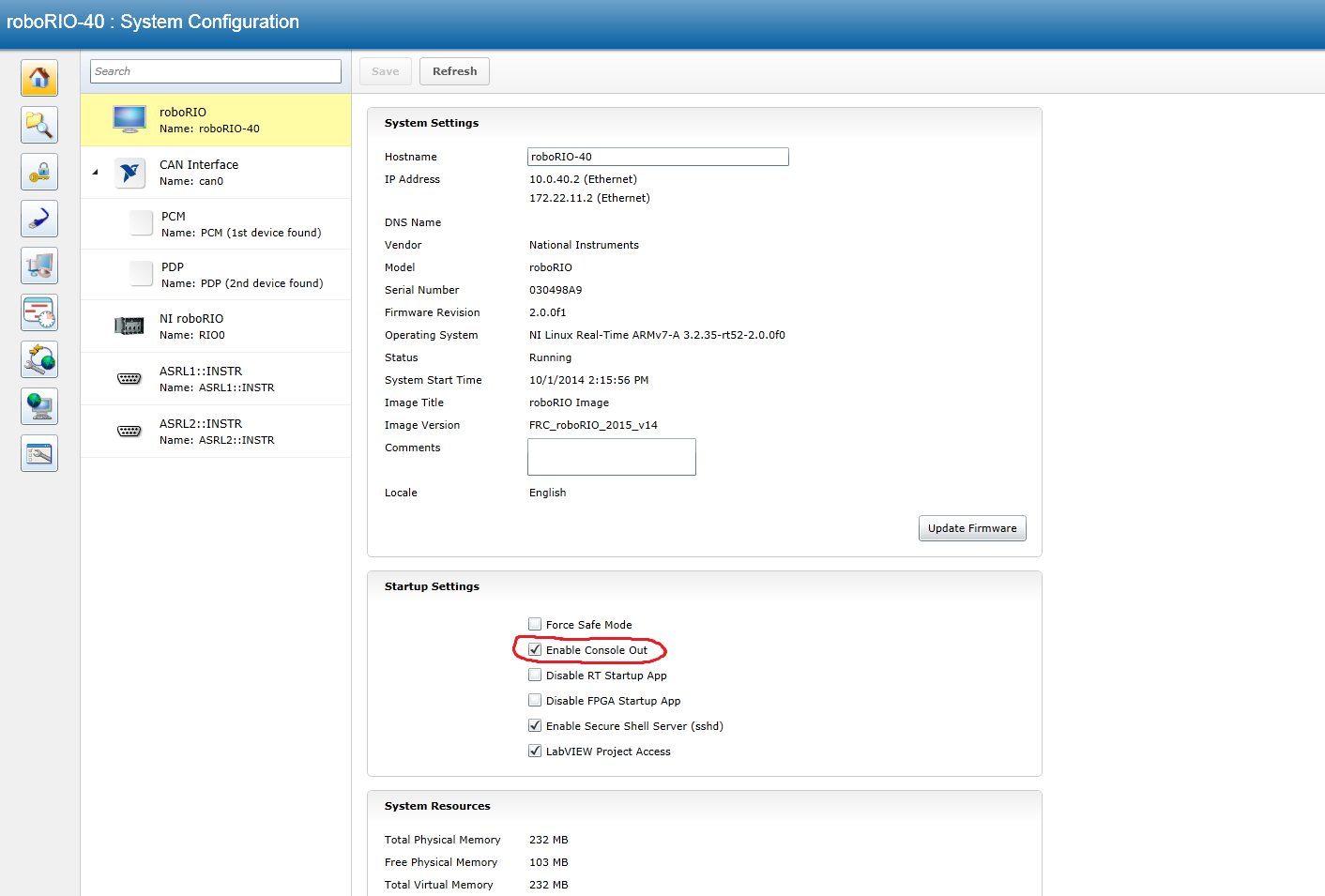
Task: Click the PDP device placeholder icon
Action: [x=142, y=274]
